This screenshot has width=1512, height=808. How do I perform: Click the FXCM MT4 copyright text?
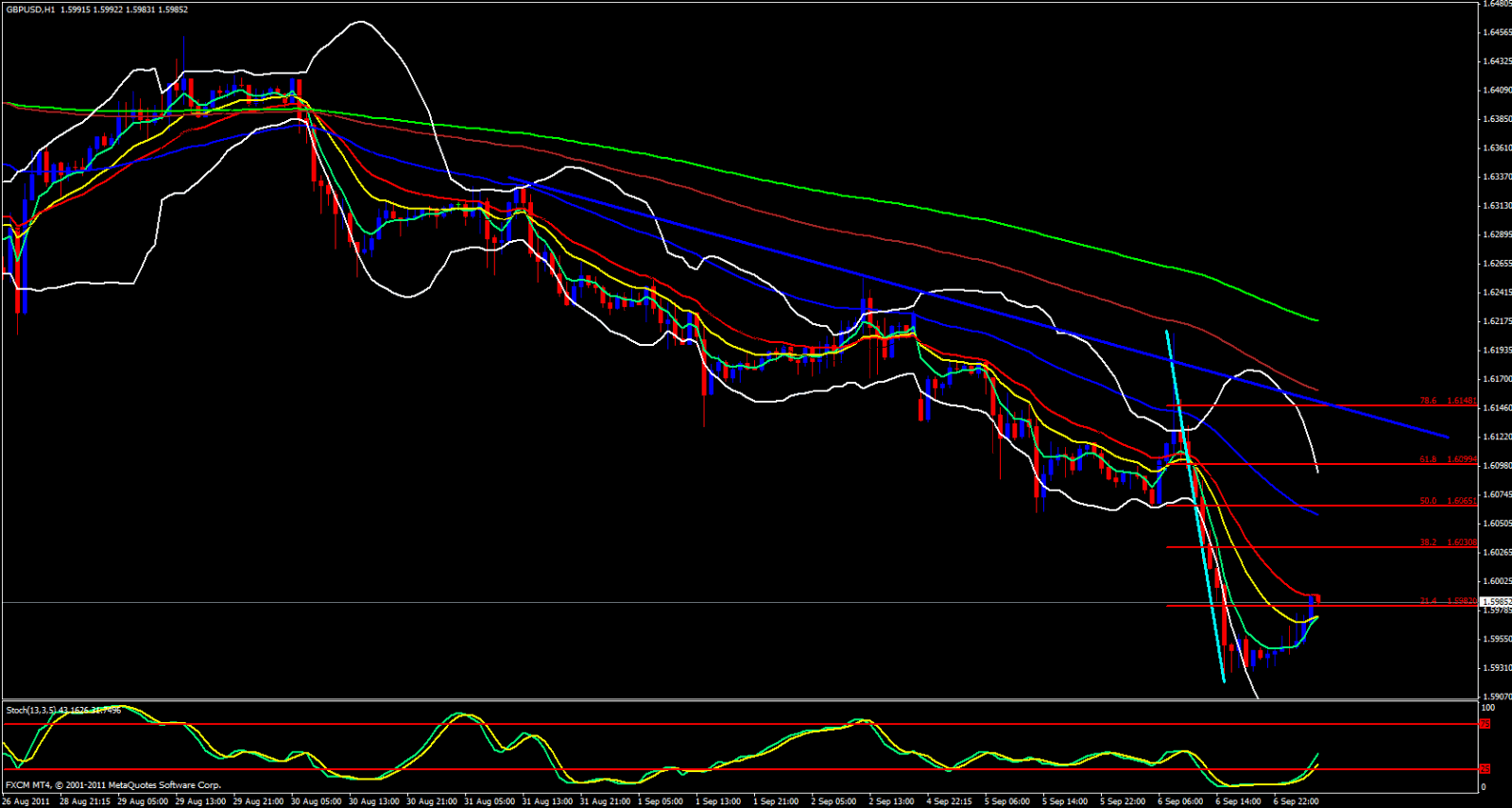click(x=113, y=784)
